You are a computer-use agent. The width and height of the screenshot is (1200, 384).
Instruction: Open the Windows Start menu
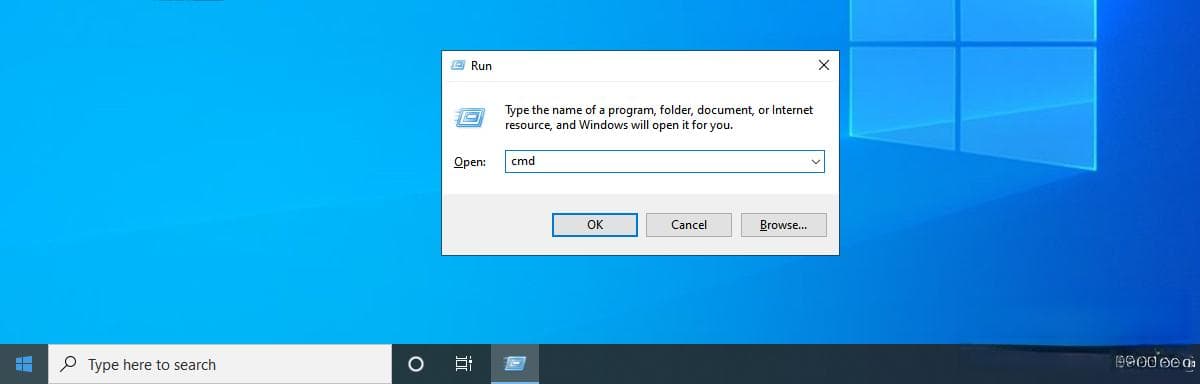click(24, 364)
